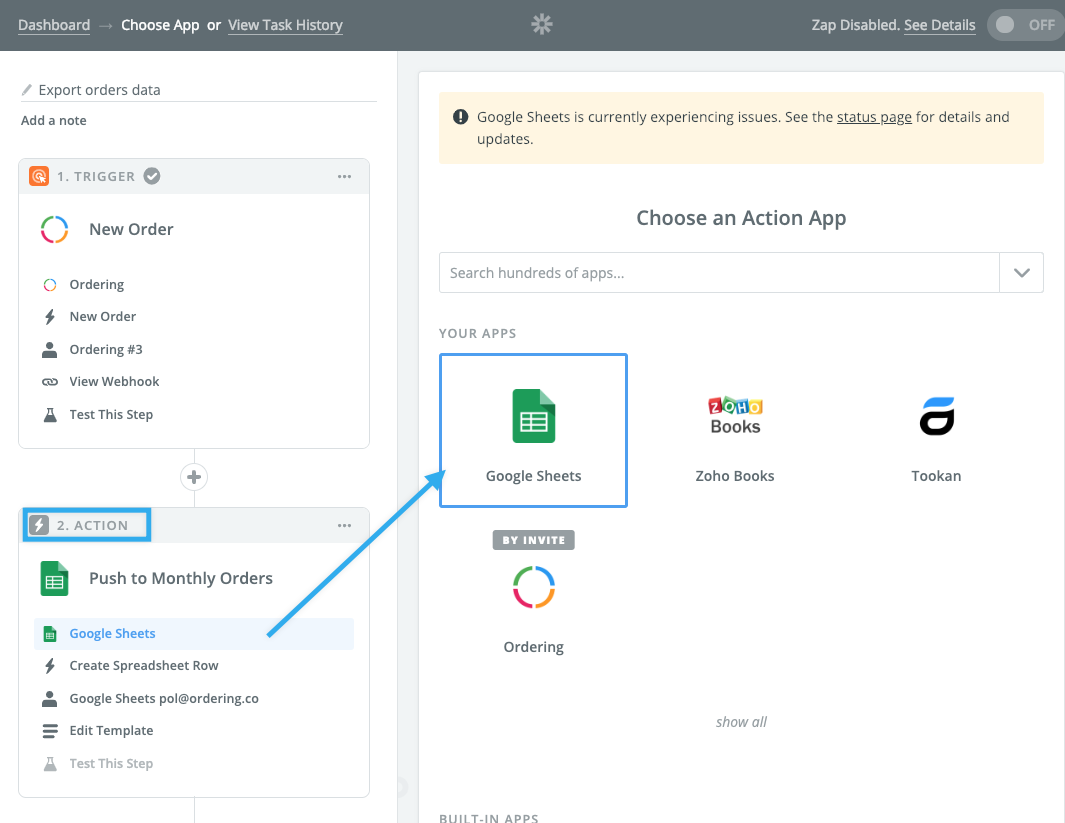Click See Details link for disabled Zap
Viewport: 1065px width, 823px height.
(x=939, y=25)
